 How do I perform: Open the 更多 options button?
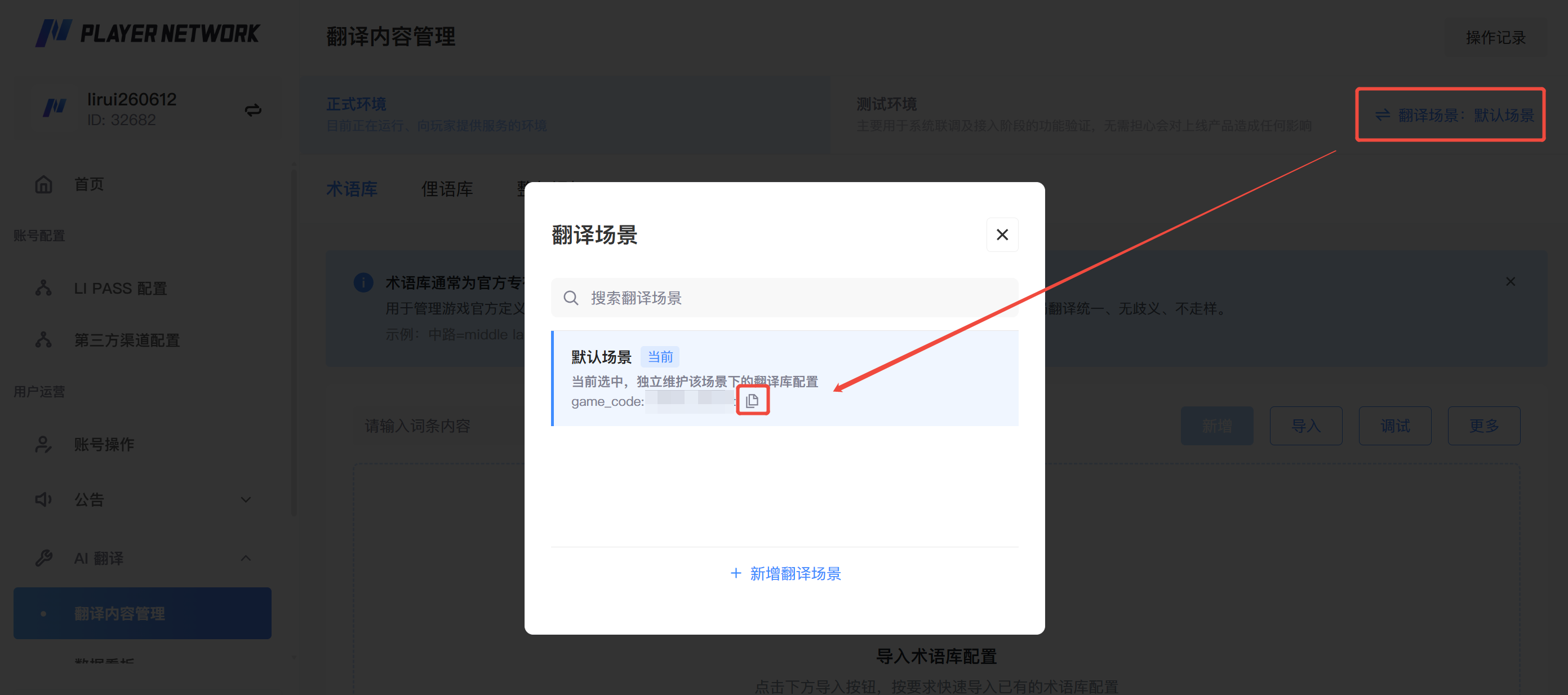1483,426
